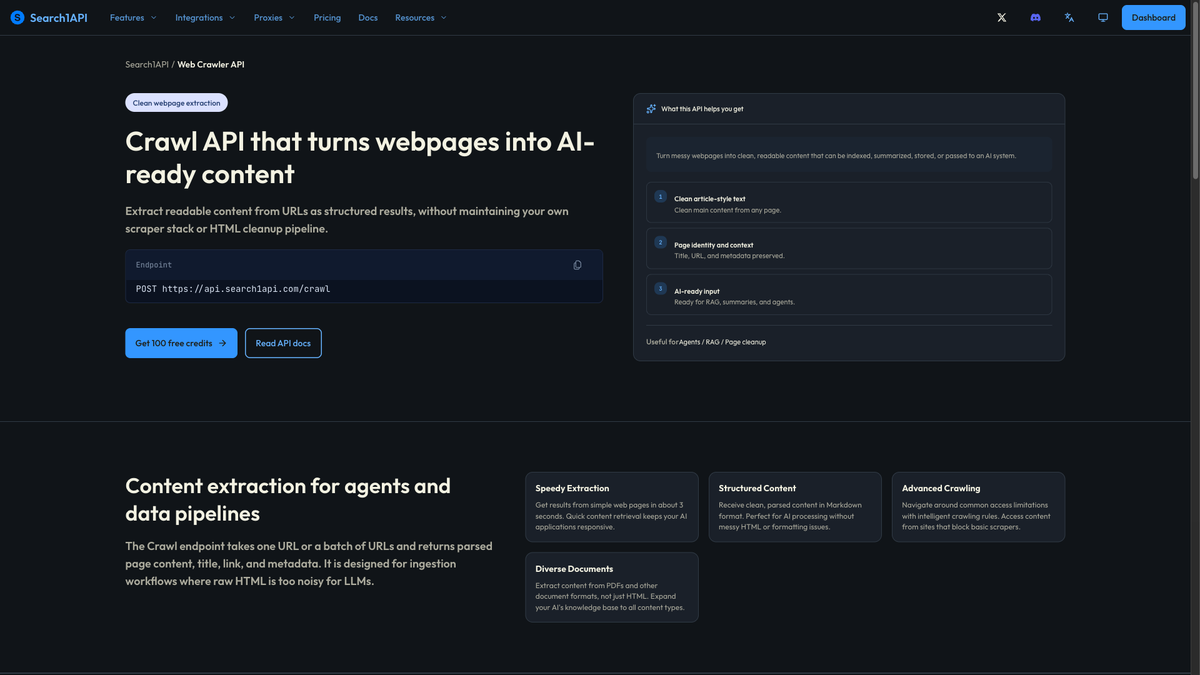This screenshot has height=675, width=1200.
Task: Click the number 1 badge for Clean article-style text
Action: pos(660,196)
